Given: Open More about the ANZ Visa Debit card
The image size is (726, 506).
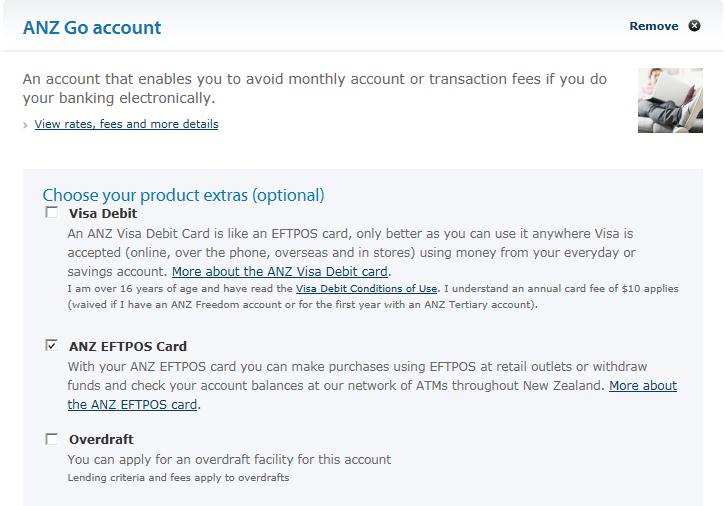Looking at the screenshot, I should tap(280, 271).
